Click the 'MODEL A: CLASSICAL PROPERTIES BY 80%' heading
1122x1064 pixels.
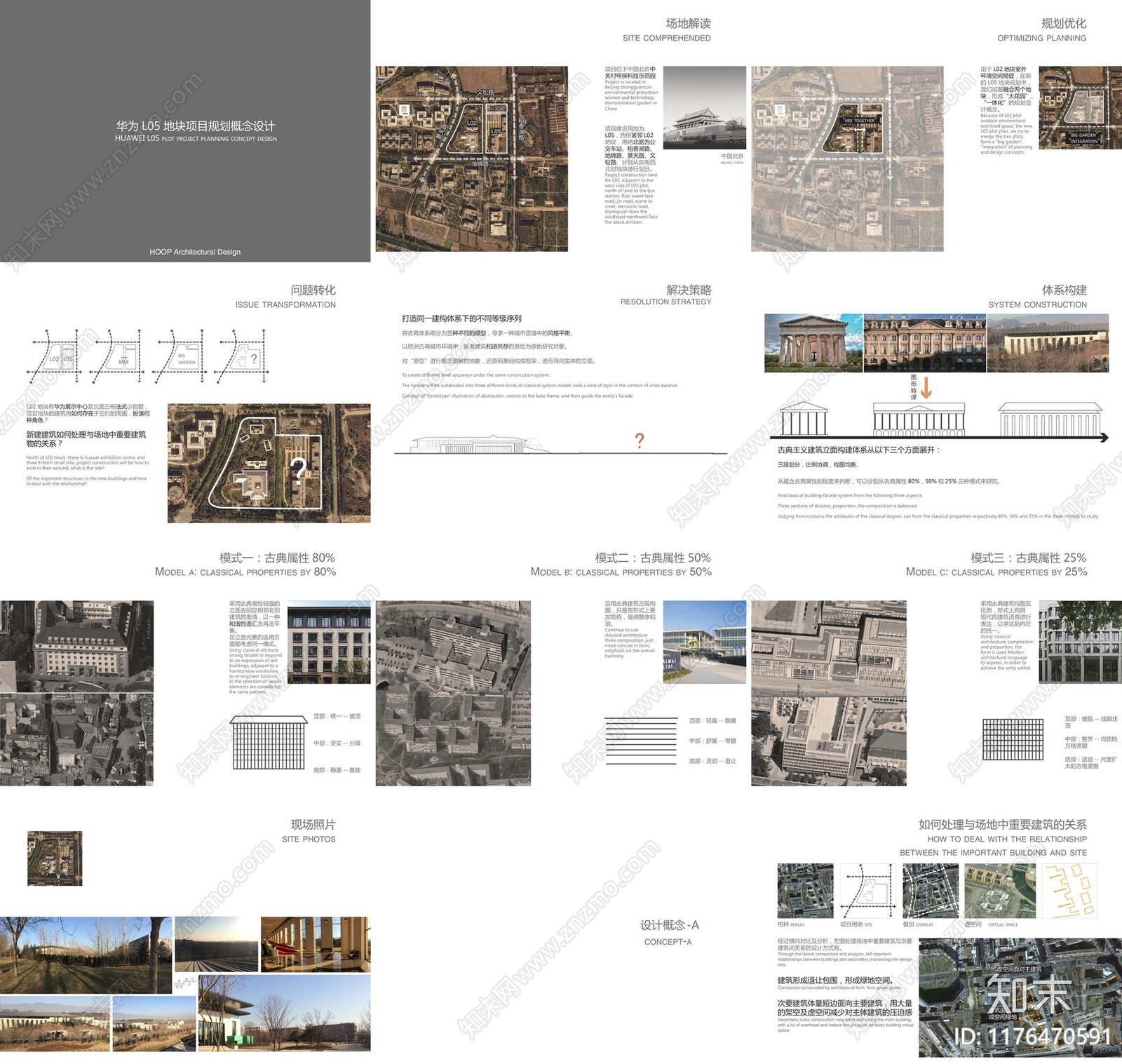point(245,572)
